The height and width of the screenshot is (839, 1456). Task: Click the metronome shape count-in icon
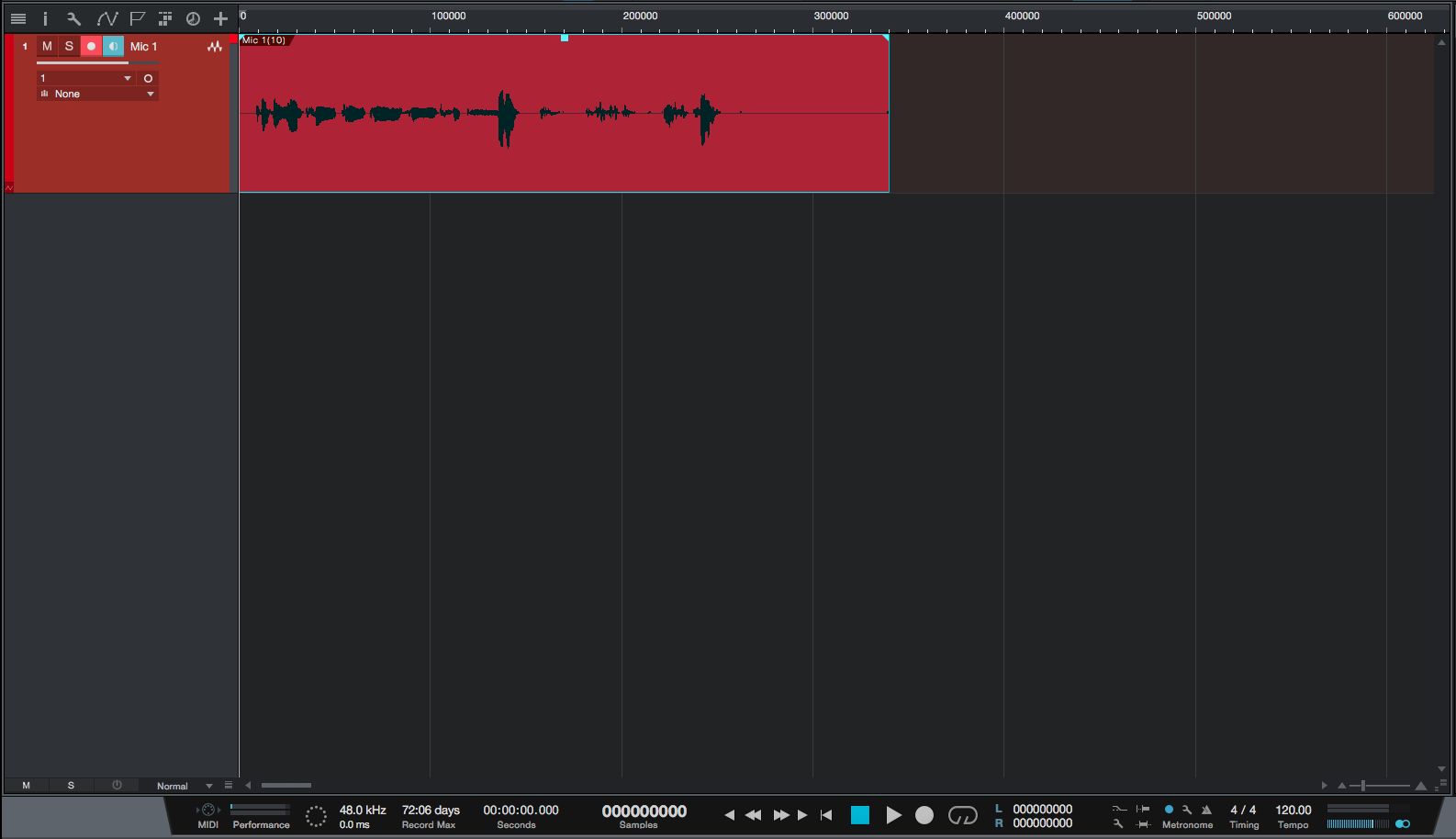[1207, 810]
